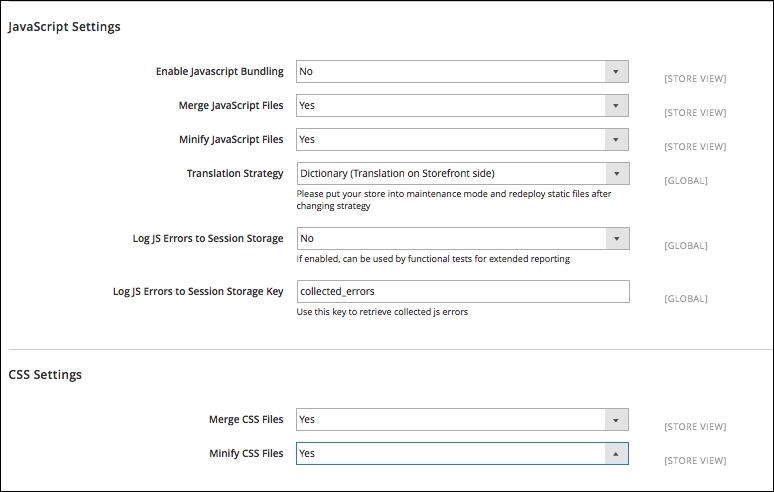The height and width of the screenshot is (492, 774).
Task: Open the Minify JavaScript Files dropdown
Action: pyautogui.click(x=462, y=140)
